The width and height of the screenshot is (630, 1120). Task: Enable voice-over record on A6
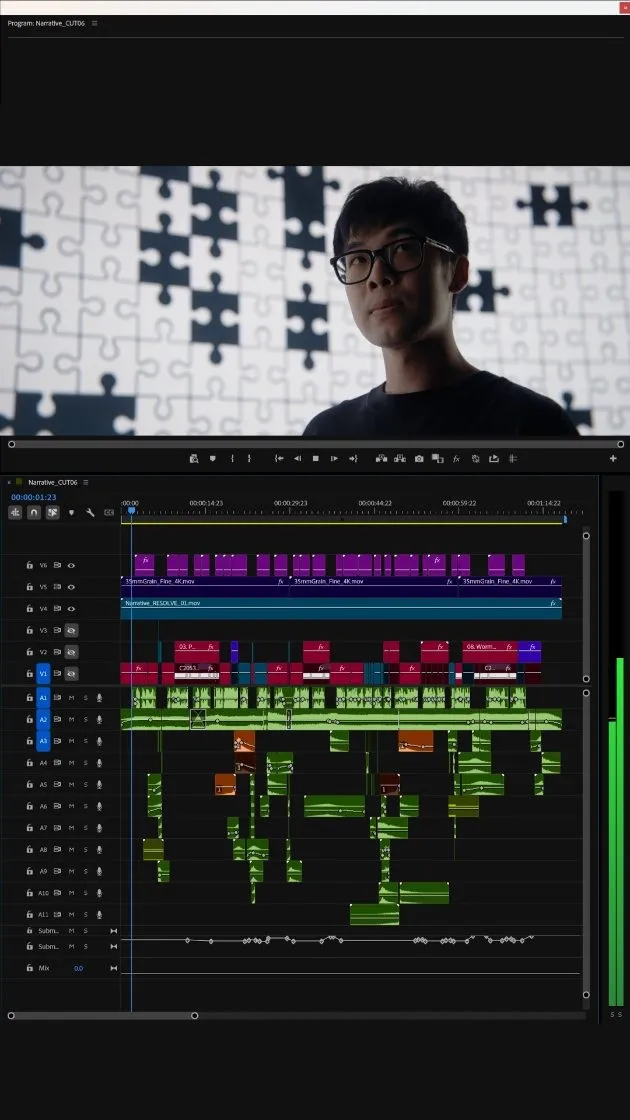point(99,806)
